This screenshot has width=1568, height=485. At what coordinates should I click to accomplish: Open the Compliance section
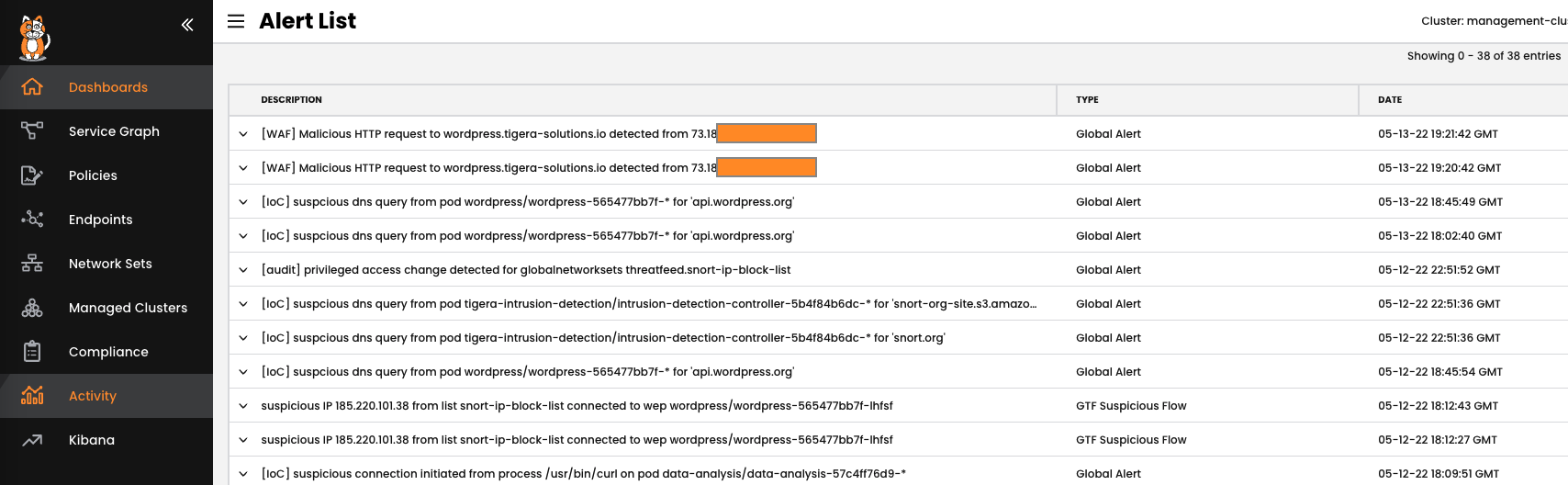click(106, 352)
